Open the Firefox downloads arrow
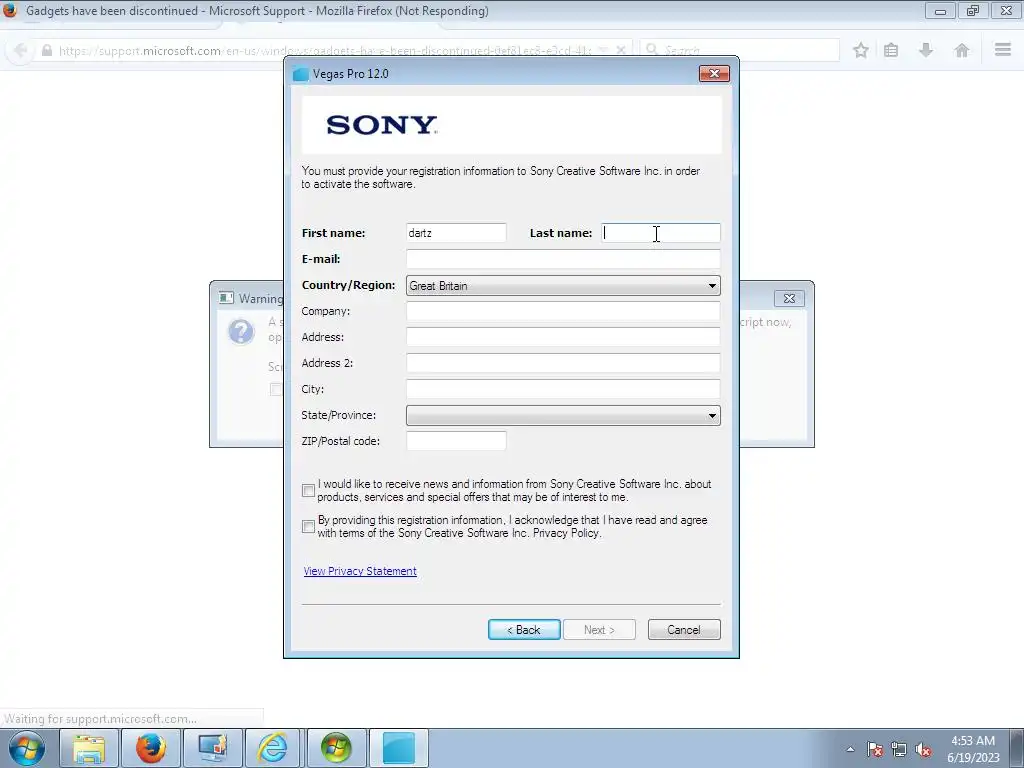1024x768 pixels. (925, 50)
